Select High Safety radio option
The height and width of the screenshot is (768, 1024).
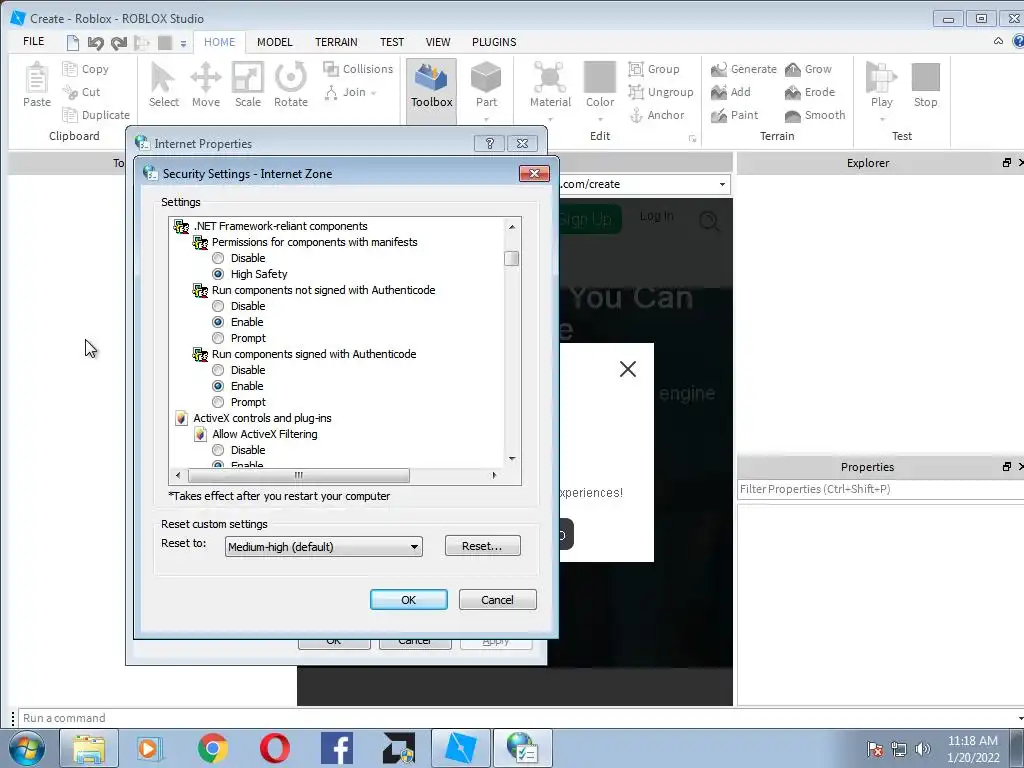(218, 274)
